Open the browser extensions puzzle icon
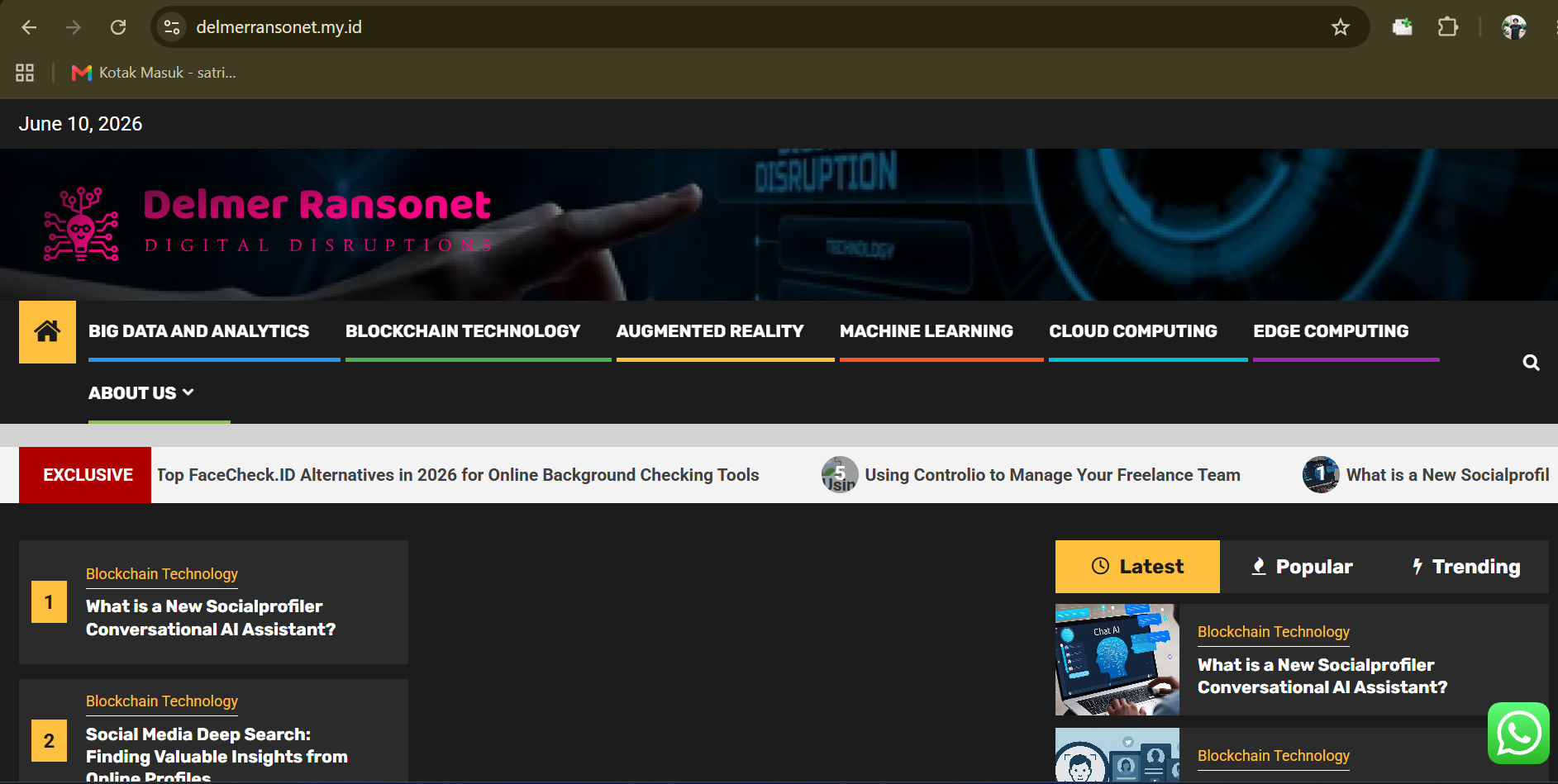Screen dimensions: 1558x784 (1447, 27)
